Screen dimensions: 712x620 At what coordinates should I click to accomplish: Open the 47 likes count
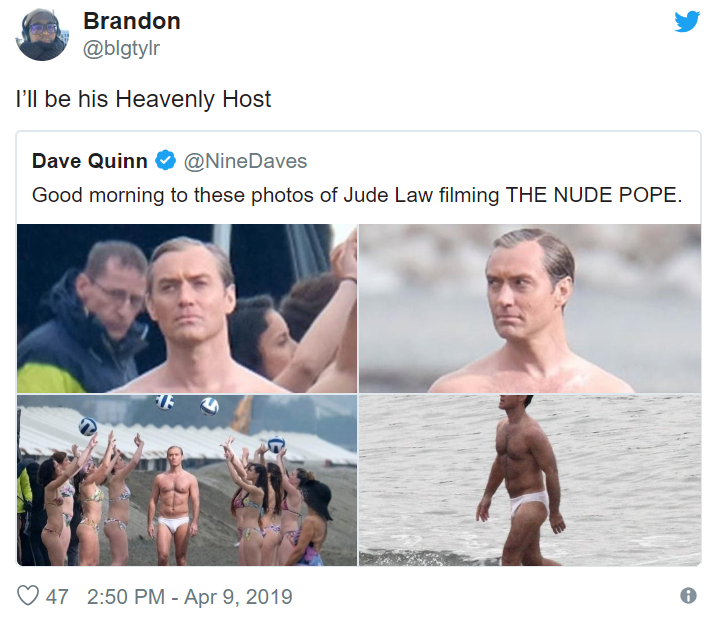tap(57, 596)
